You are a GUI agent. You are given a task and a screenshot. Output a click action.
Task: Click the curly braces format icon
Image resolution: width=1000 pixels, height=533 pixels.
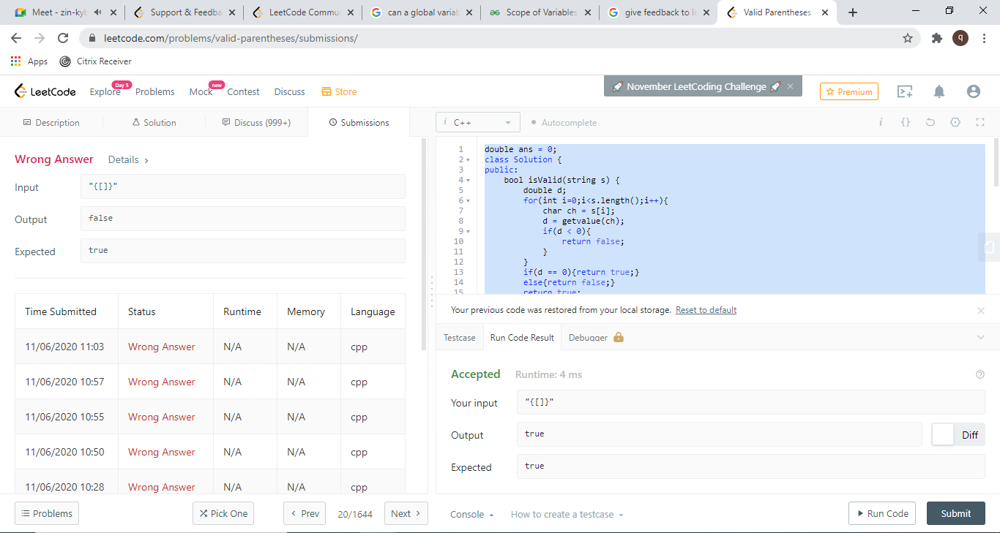[x=905, y=122]
